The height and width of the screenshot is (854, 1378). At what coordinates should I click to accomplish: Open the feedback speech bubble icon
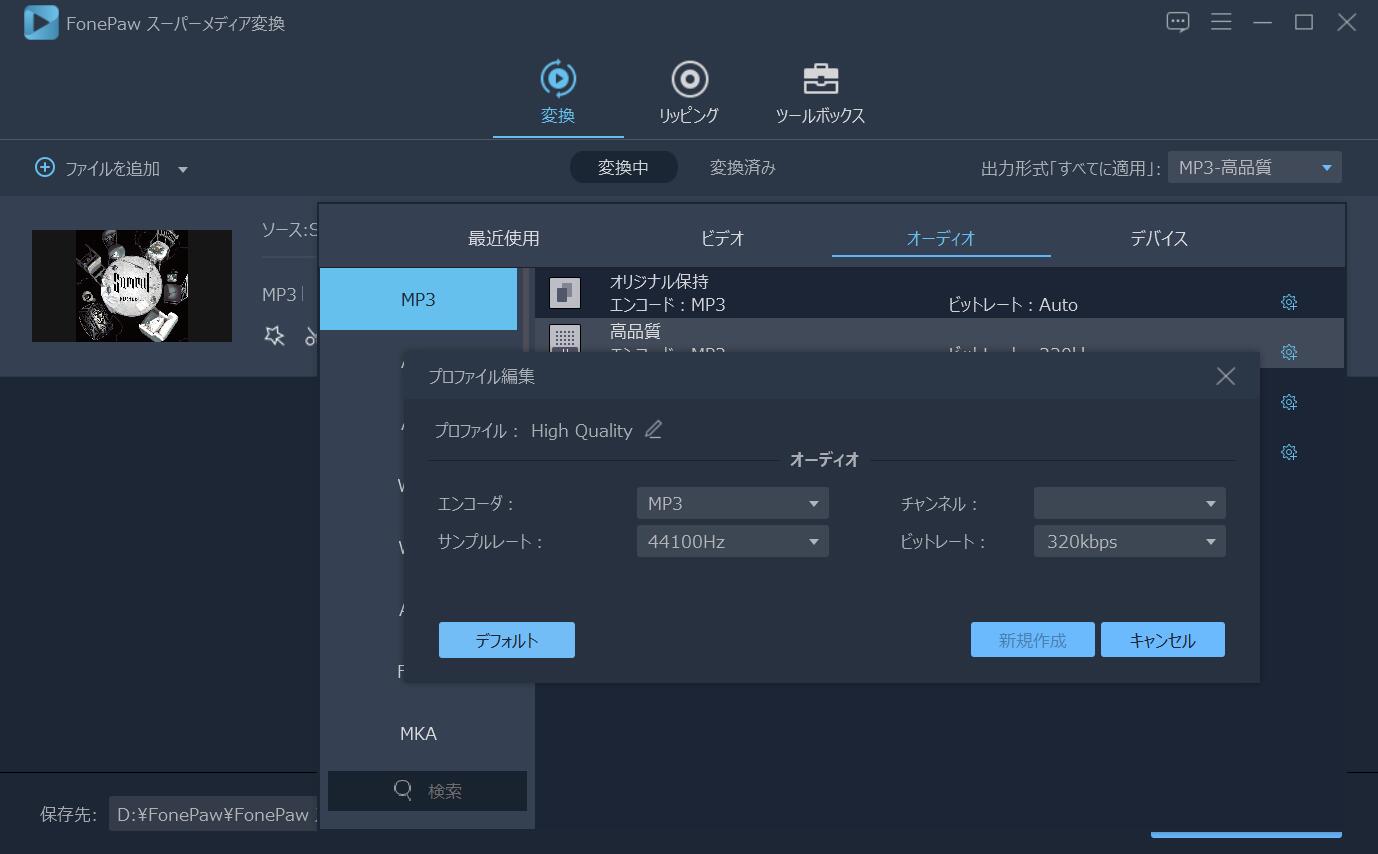1177,21
